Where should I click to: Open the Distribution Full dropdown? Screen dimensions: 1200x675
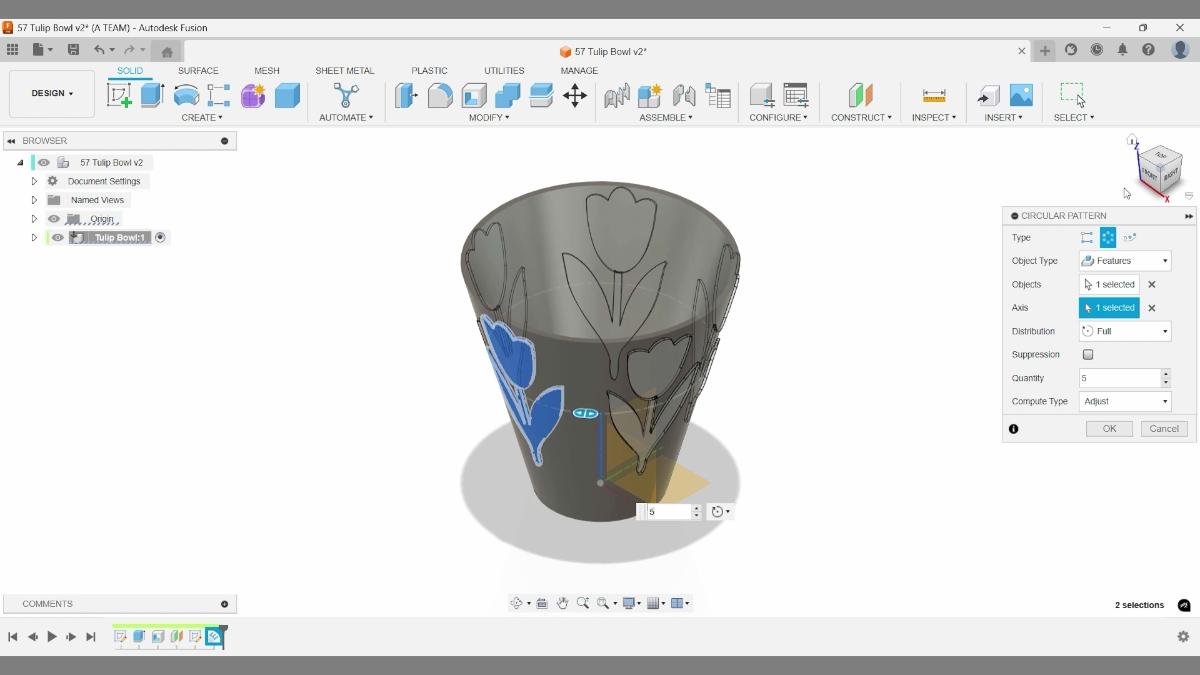1125,331
